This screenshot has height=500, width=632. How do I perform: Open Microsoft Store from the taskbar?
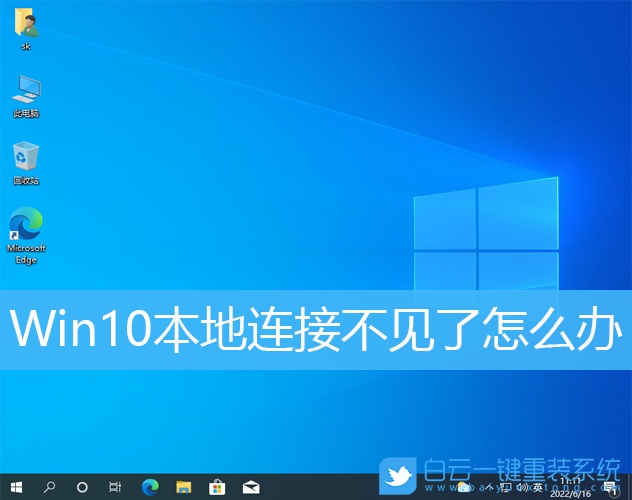[x=217, y=487]
